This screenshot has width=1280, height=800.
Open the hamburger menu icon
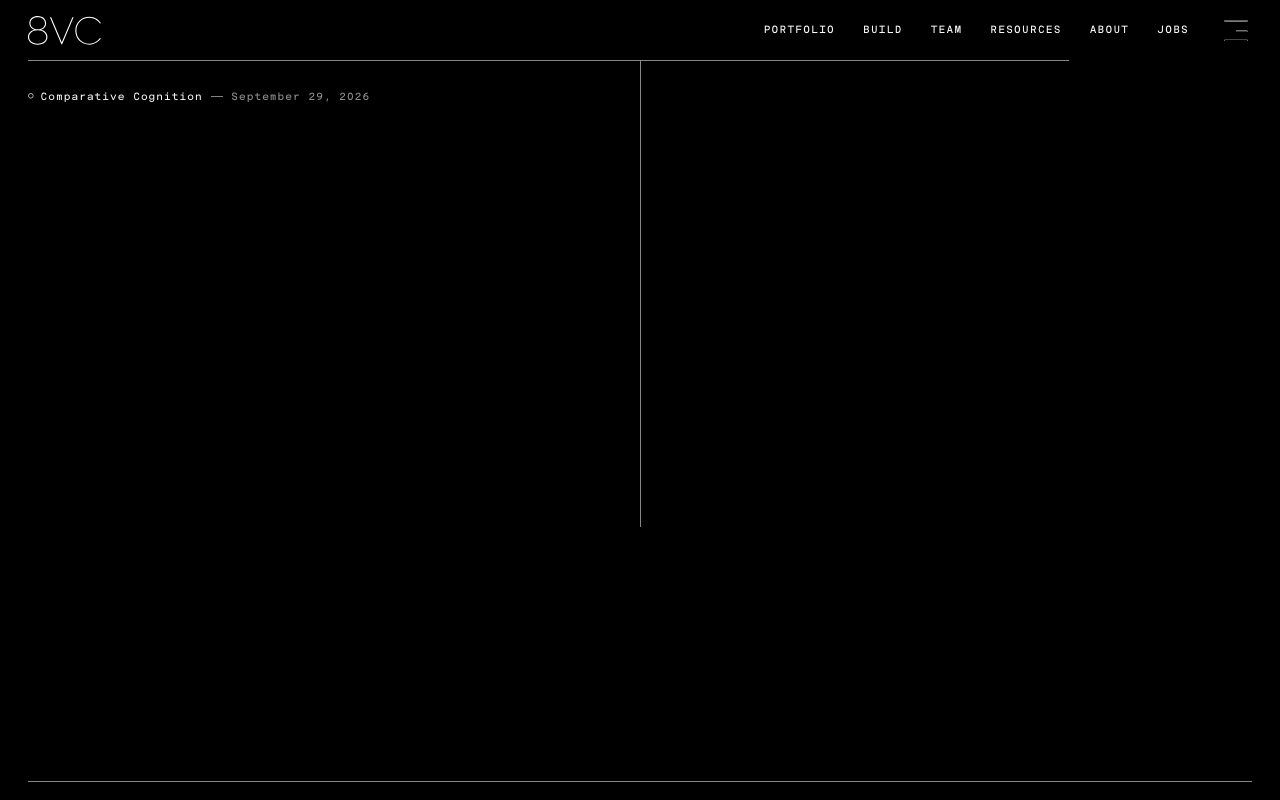coord(1236,30)
